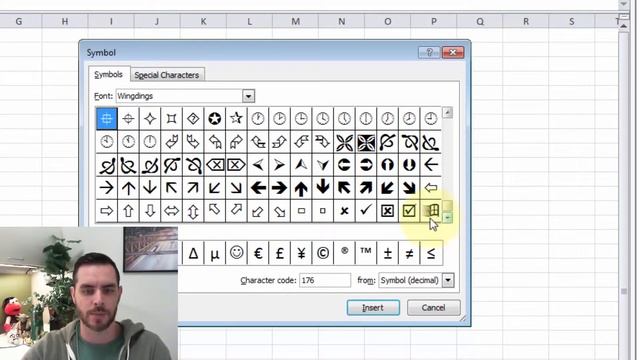
Task: Select the outlined hollow right arrow symbol
Action: point(107,211)
